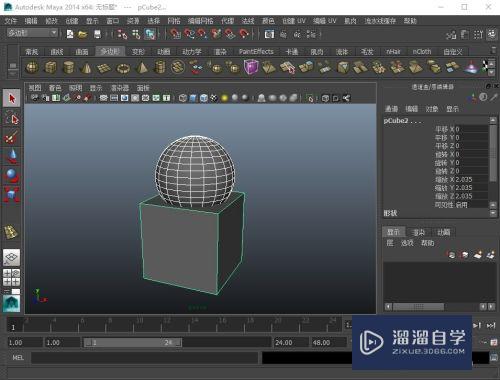This screenshot has height=380, width=500.
Task: Open the Render View icon
Action: tap(269, 34)
